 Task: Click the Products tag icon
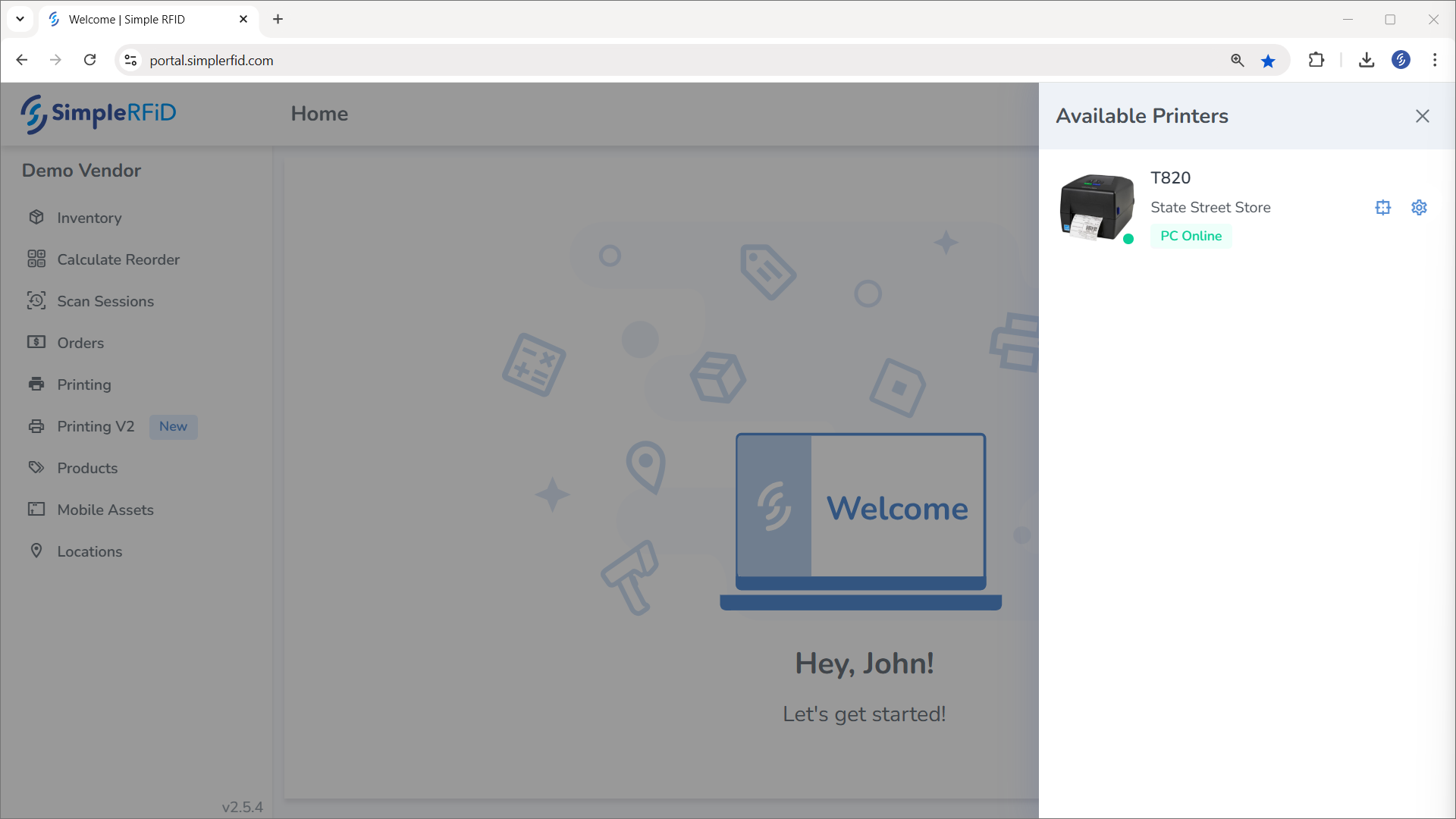36,467
